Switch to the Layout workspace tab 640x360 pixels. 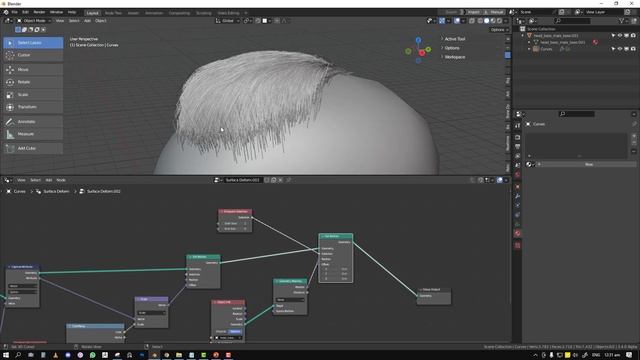[x=93, y=13]
